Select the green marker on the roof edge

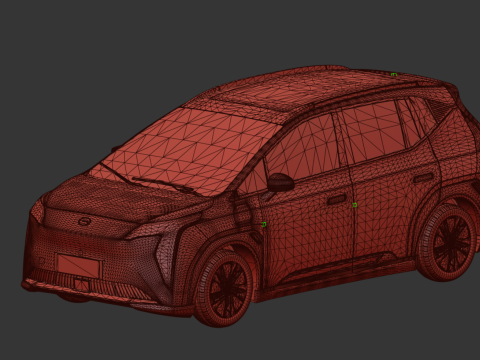click(x=394, y=75)
